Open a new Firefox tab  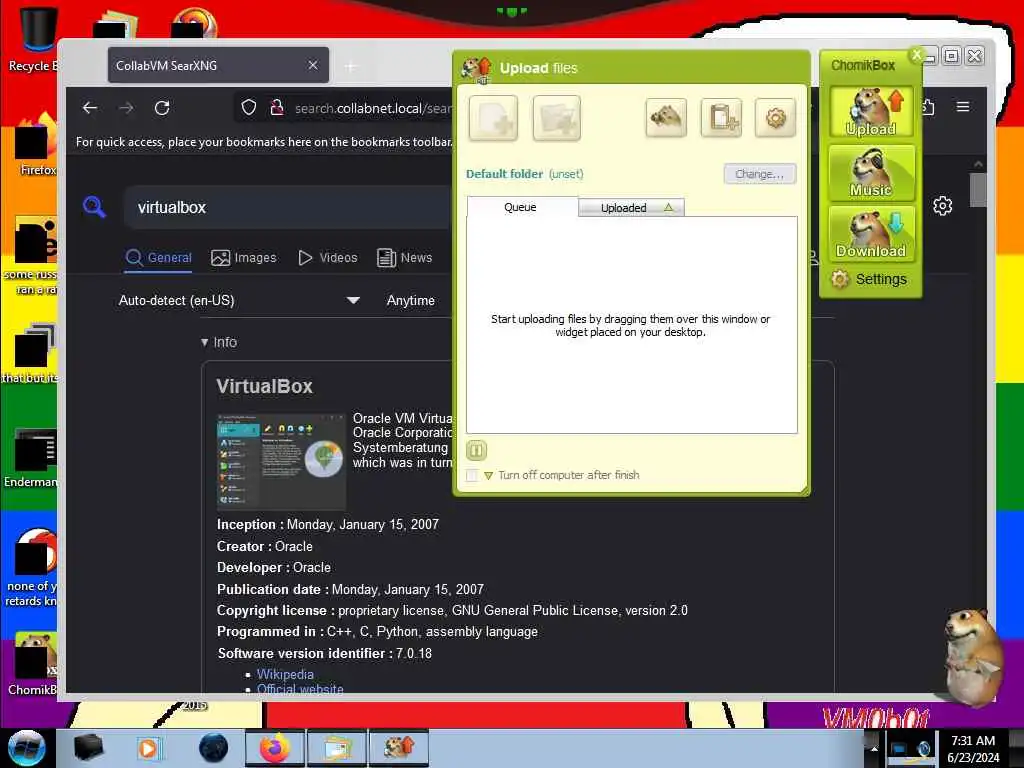coord(351,66)
